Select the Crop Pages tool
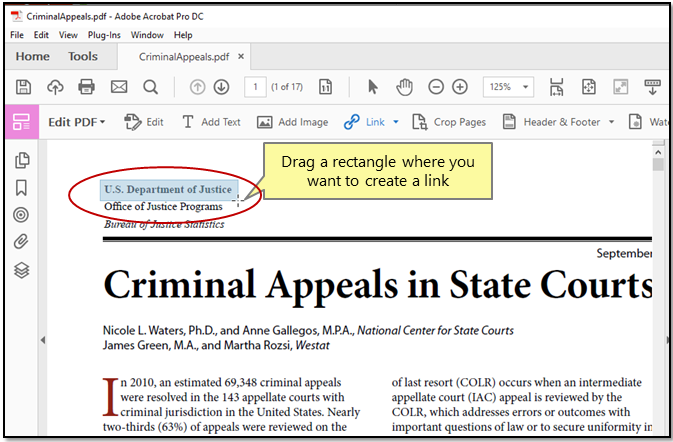Screen dimensions: 673x442 [449, 122]
